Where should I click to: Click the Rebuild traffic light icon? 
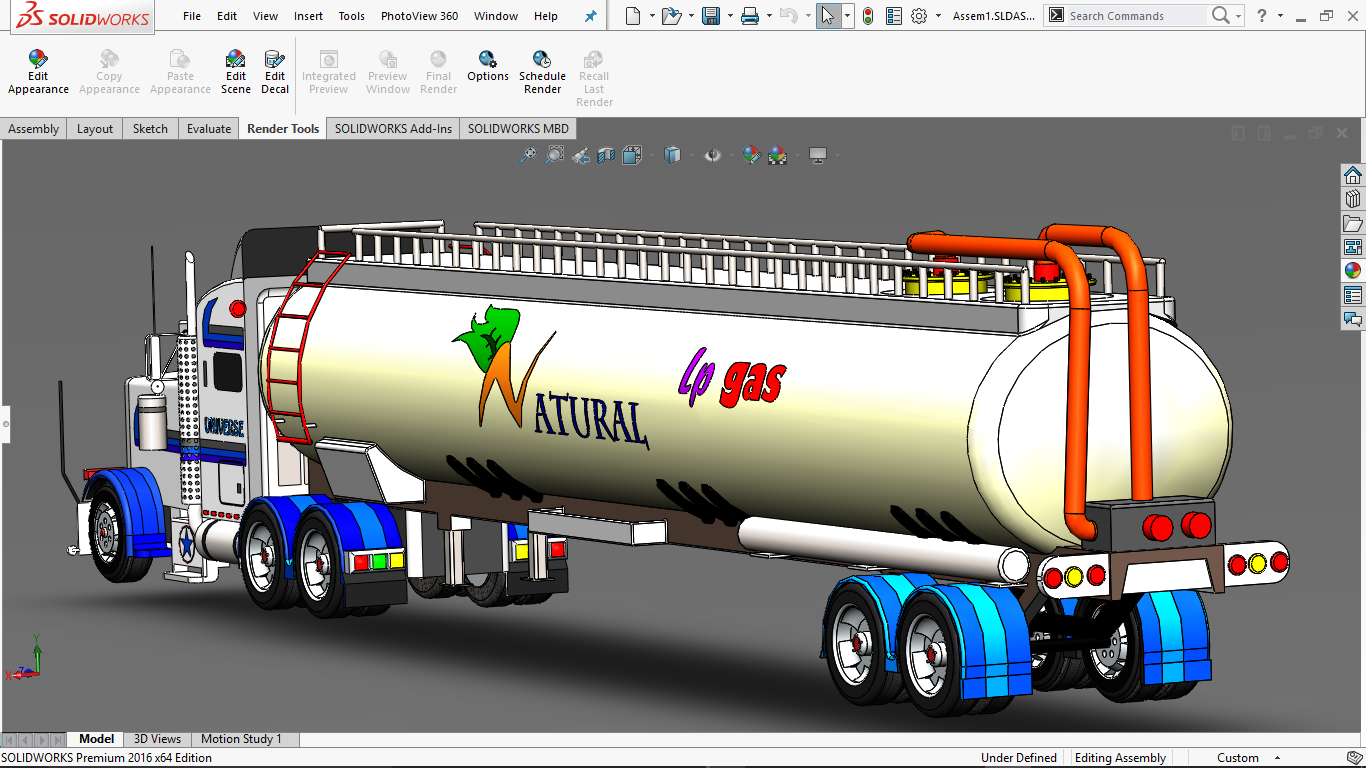(x=867, y=16)
